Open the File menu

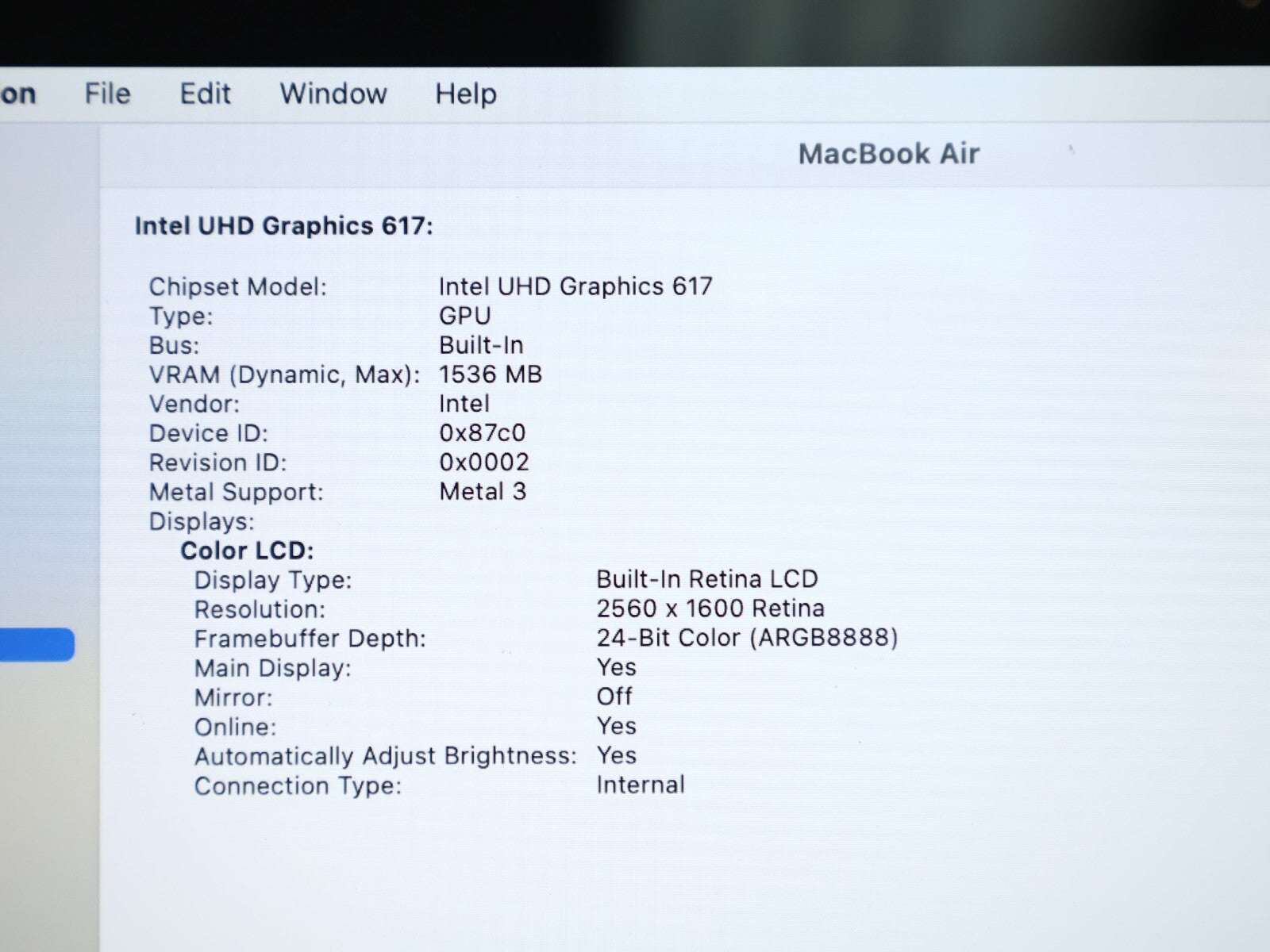(107, 94)
